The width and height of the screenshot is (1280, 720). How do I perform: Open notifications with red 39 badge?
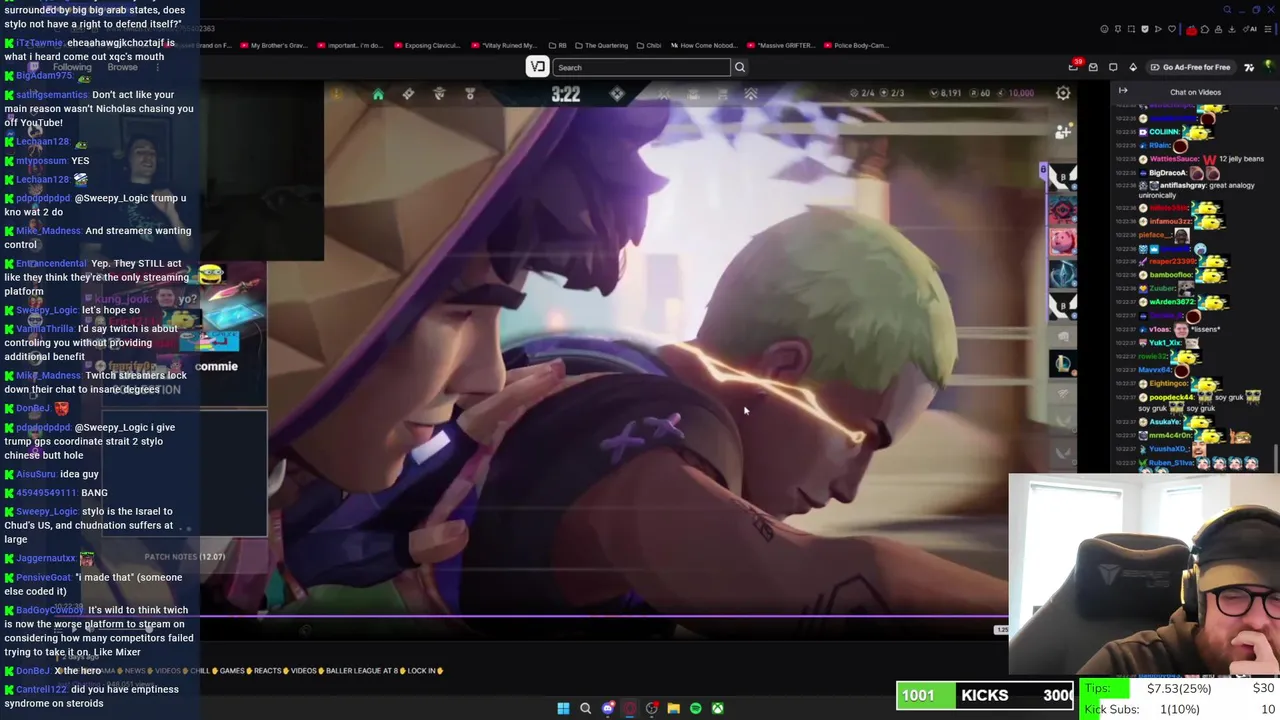click(1074, 66)
